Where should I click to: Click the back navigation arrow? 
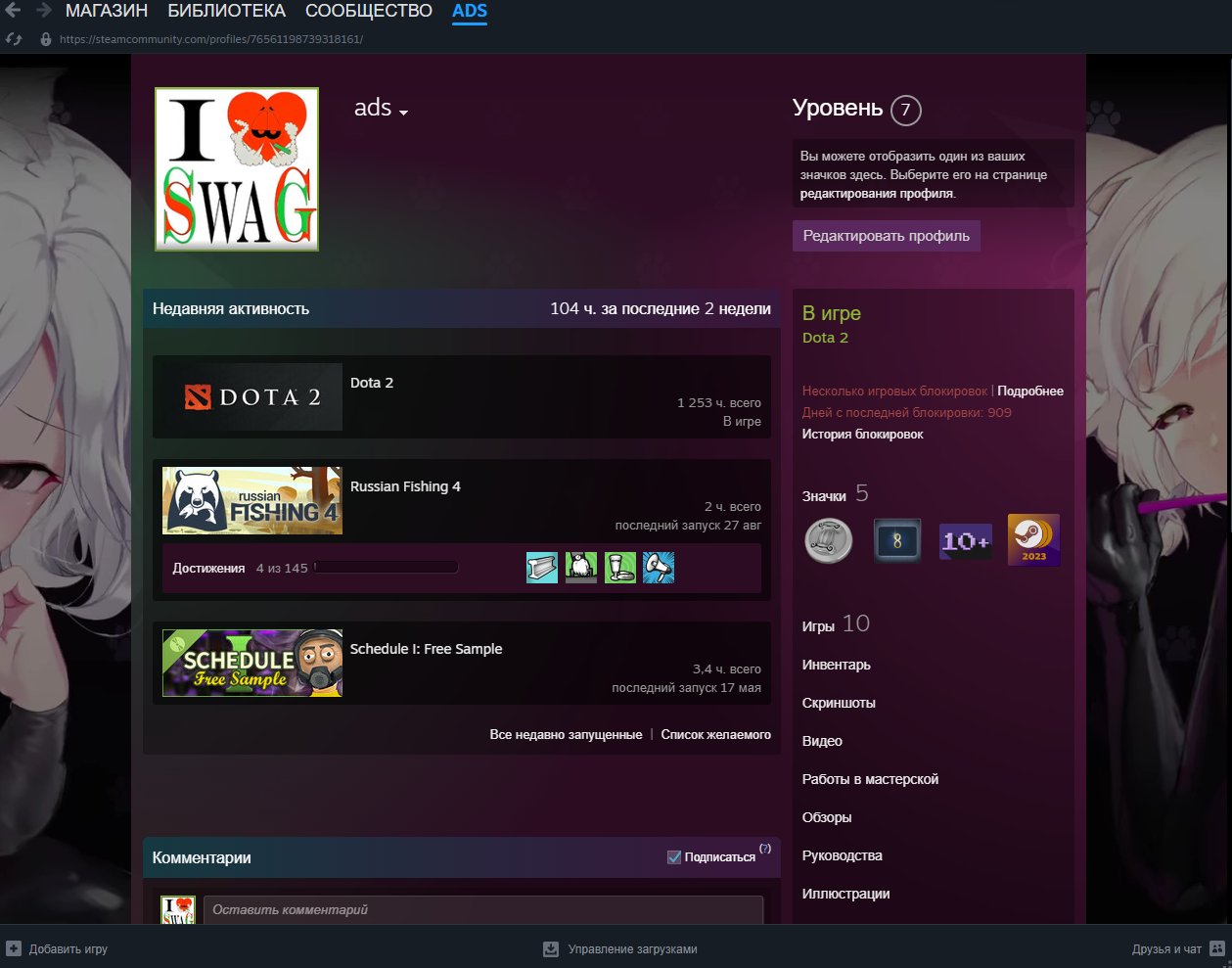coord(13,11)
